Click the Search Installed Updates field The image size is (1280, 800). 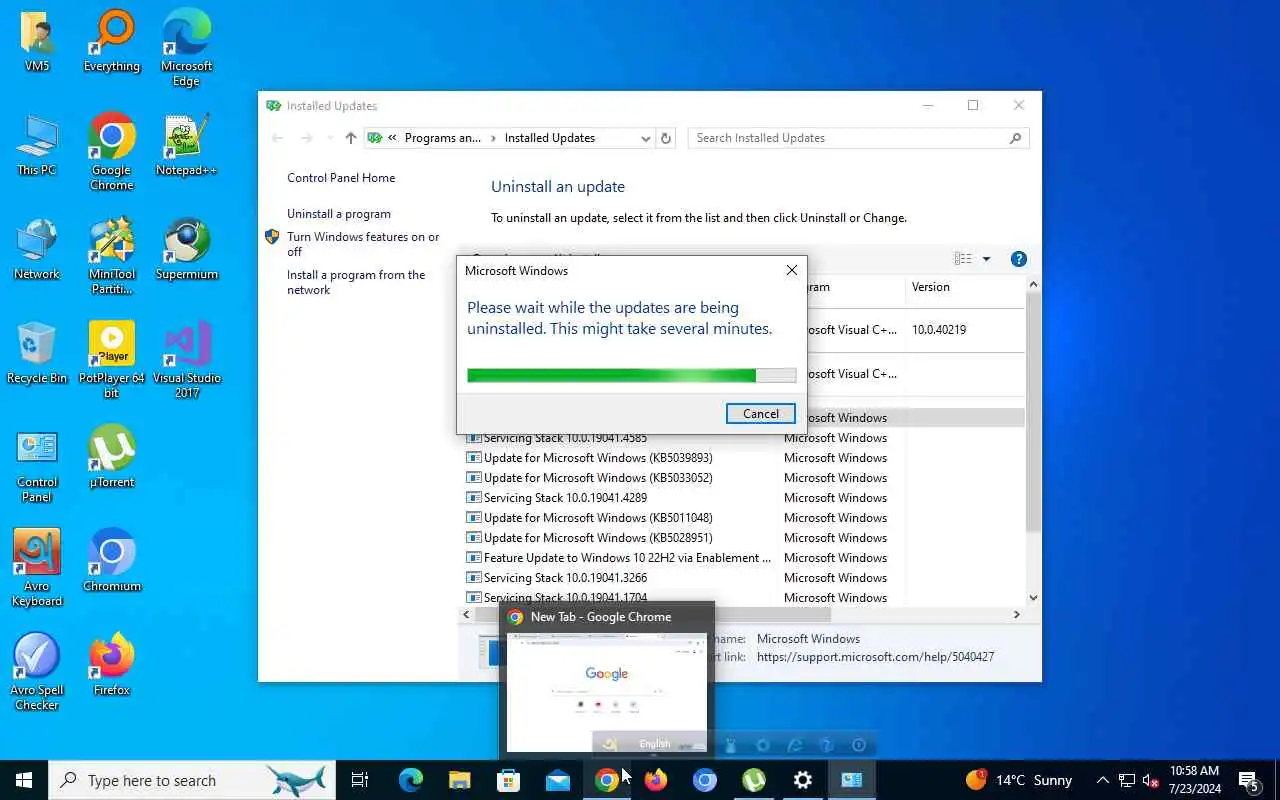point(858,138)
